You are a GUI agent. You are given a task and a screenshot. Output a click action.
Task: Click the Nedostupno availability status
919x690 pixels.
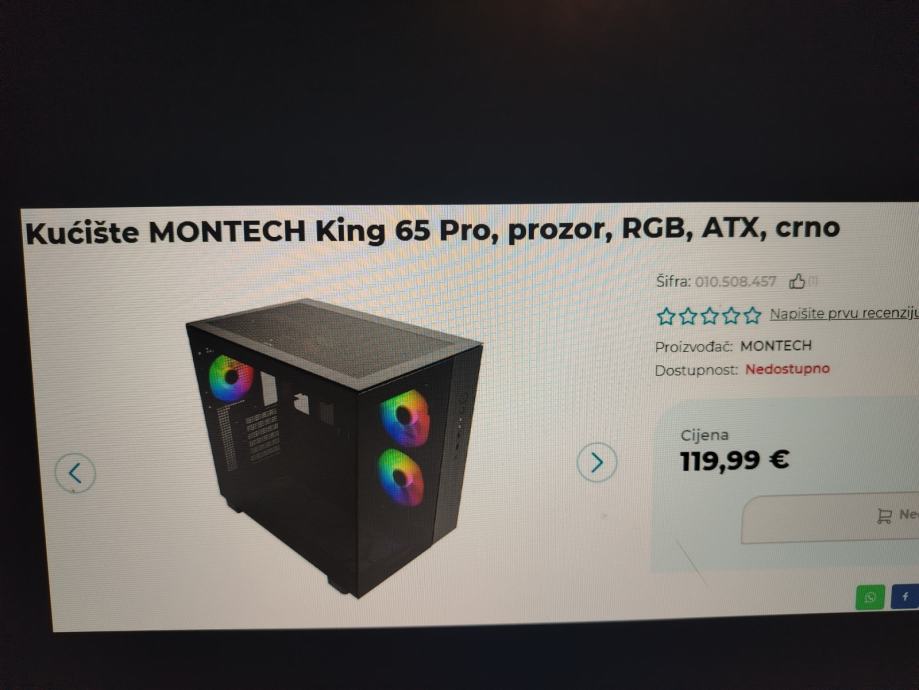[x=787, y=369]
